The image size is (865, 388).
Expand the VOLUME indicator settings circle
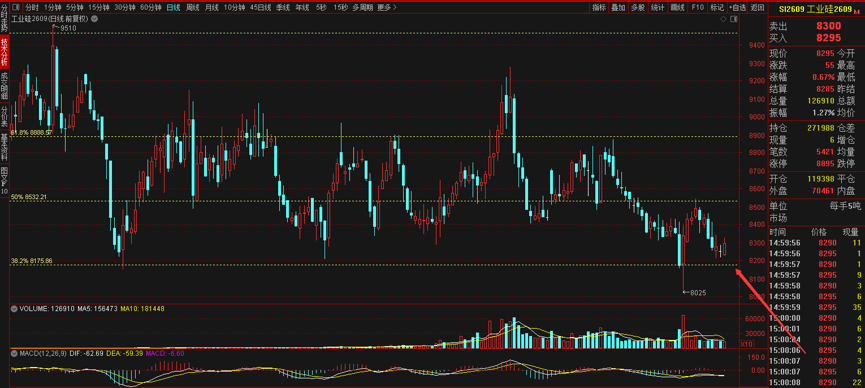coord(14,309)
